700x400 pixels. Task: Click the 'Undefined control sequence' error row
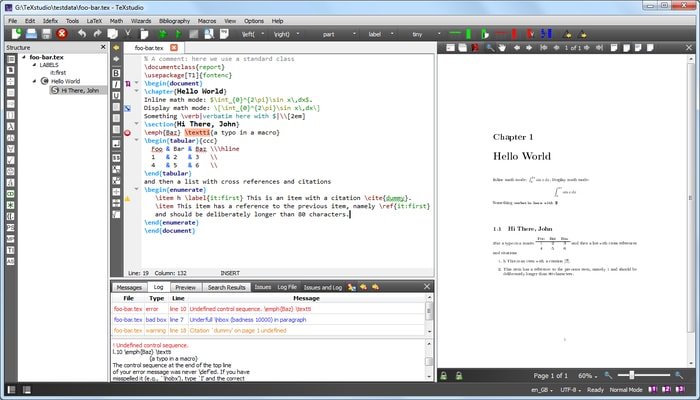pos(268,309)
